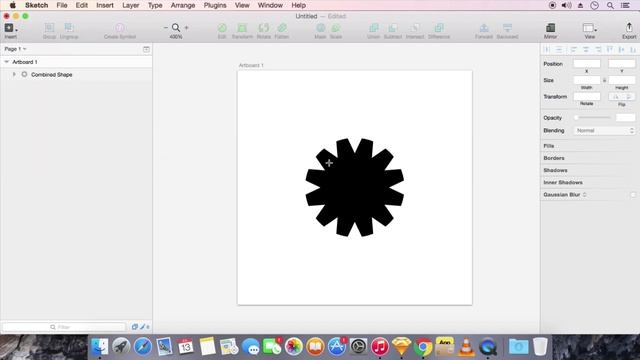Adjust the Opacity slider
Image resolution: width=640 pixels, height=360 pixels.
click(x=593, y=118)
